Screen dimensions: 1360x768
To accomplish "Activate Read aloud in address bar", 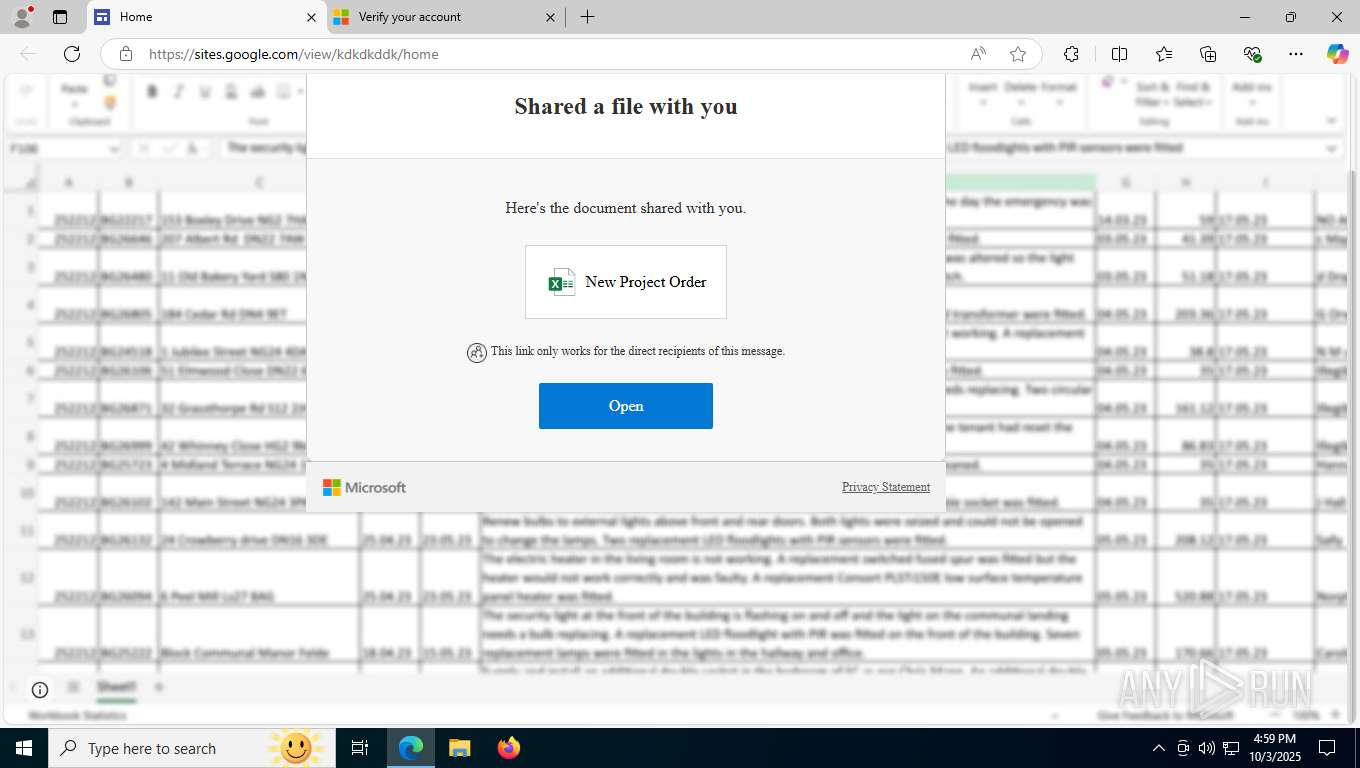I will [978, 54].
